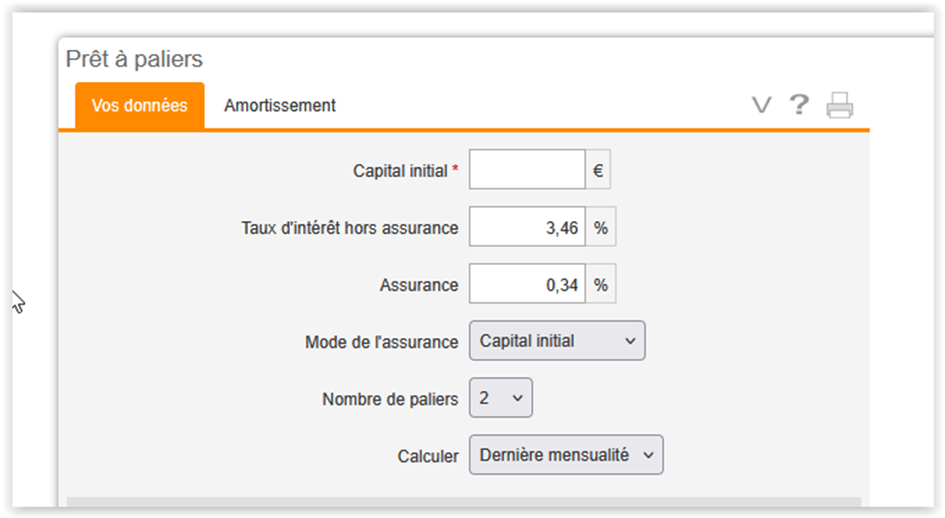This screenshot has height=518, width=945.
Task: Select the Assurance field showing 0,34
Action: (x=527, y=284)
